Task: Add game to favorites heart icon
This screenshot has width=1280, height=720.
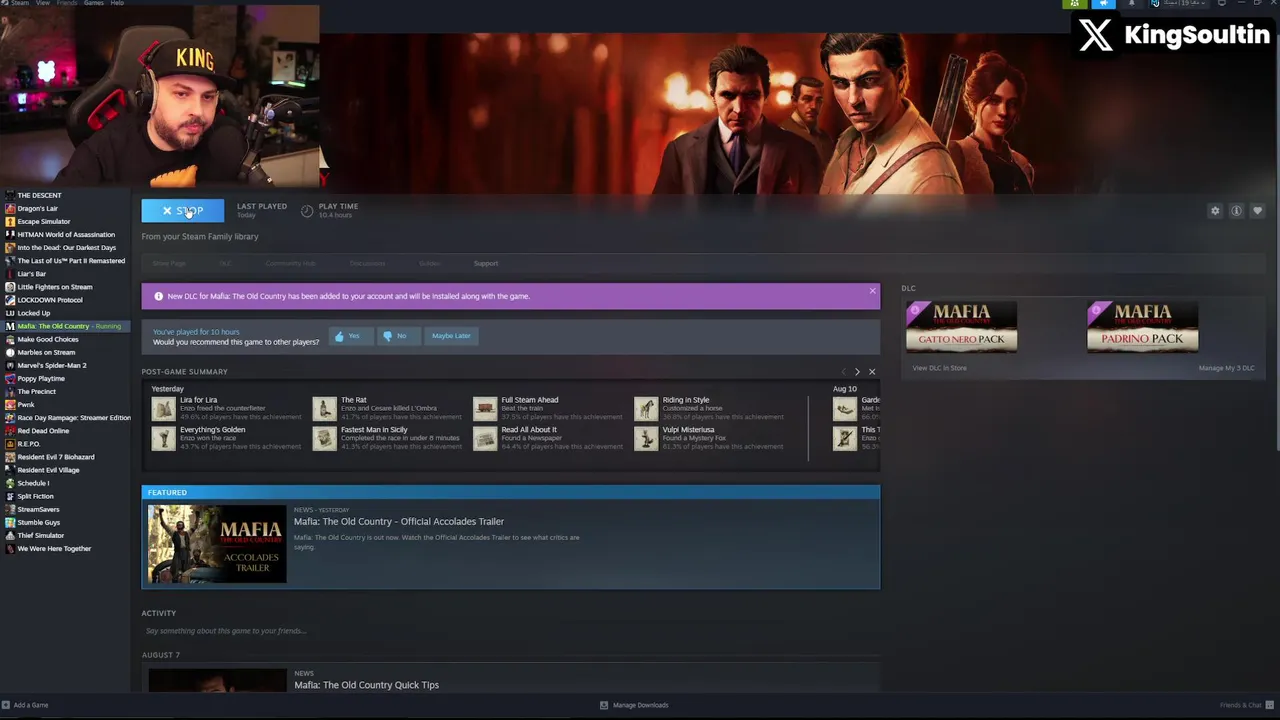Action: click(1257, 211)
